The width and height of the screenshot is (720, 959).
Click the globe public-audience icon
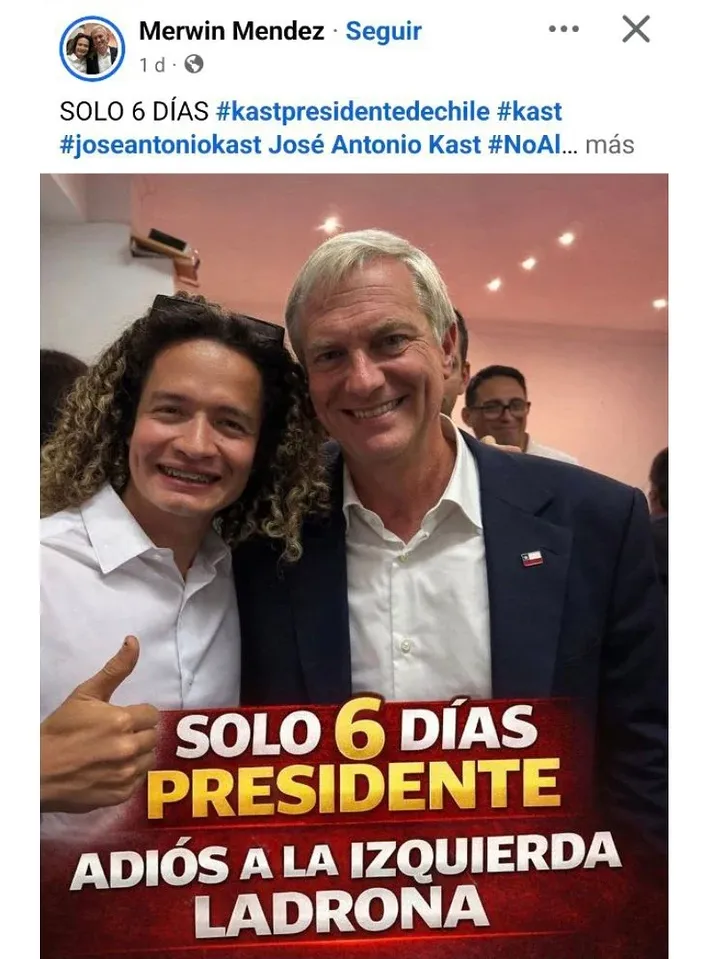coord(193,64)
